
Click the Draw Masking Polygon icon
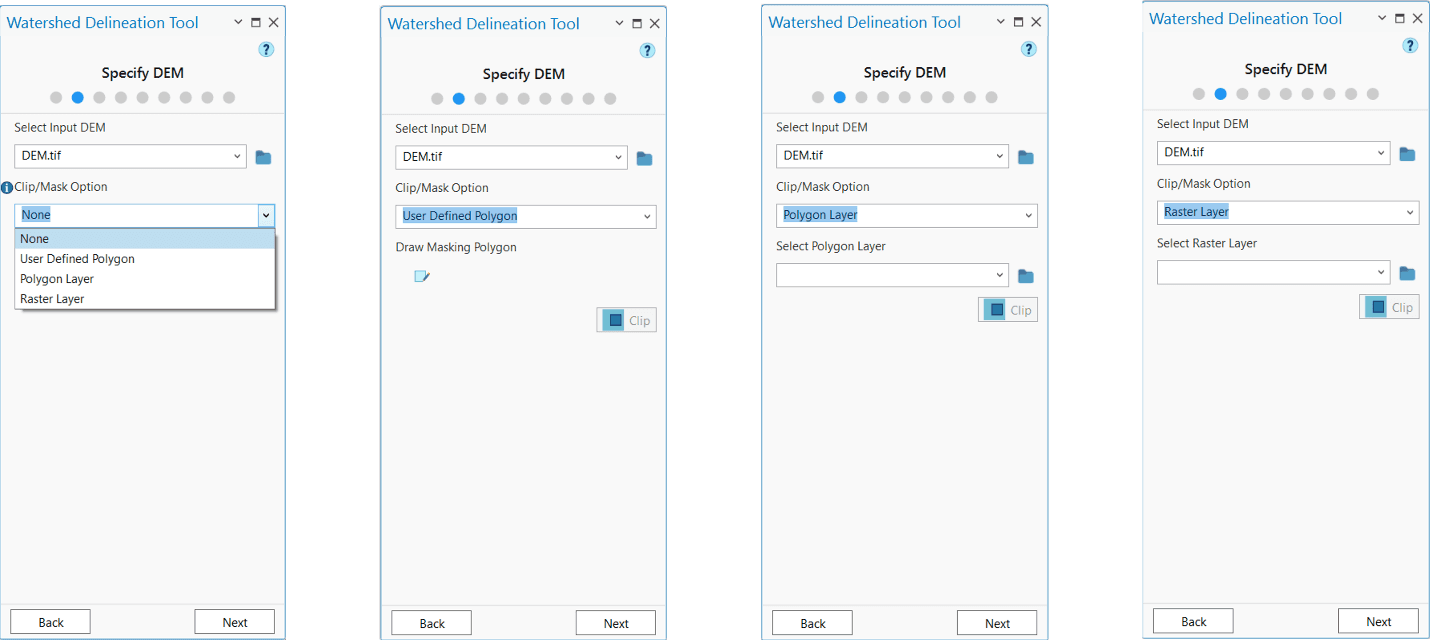coord(421,276)
